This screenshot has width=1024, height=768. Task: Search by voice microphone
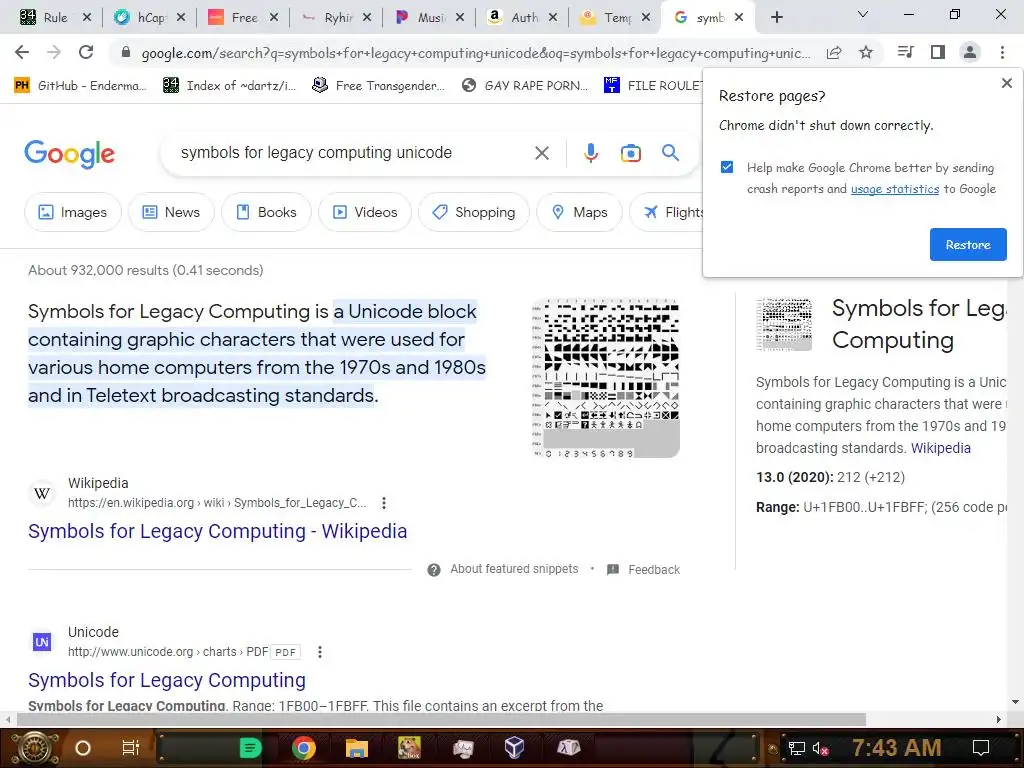coord(590,153)
